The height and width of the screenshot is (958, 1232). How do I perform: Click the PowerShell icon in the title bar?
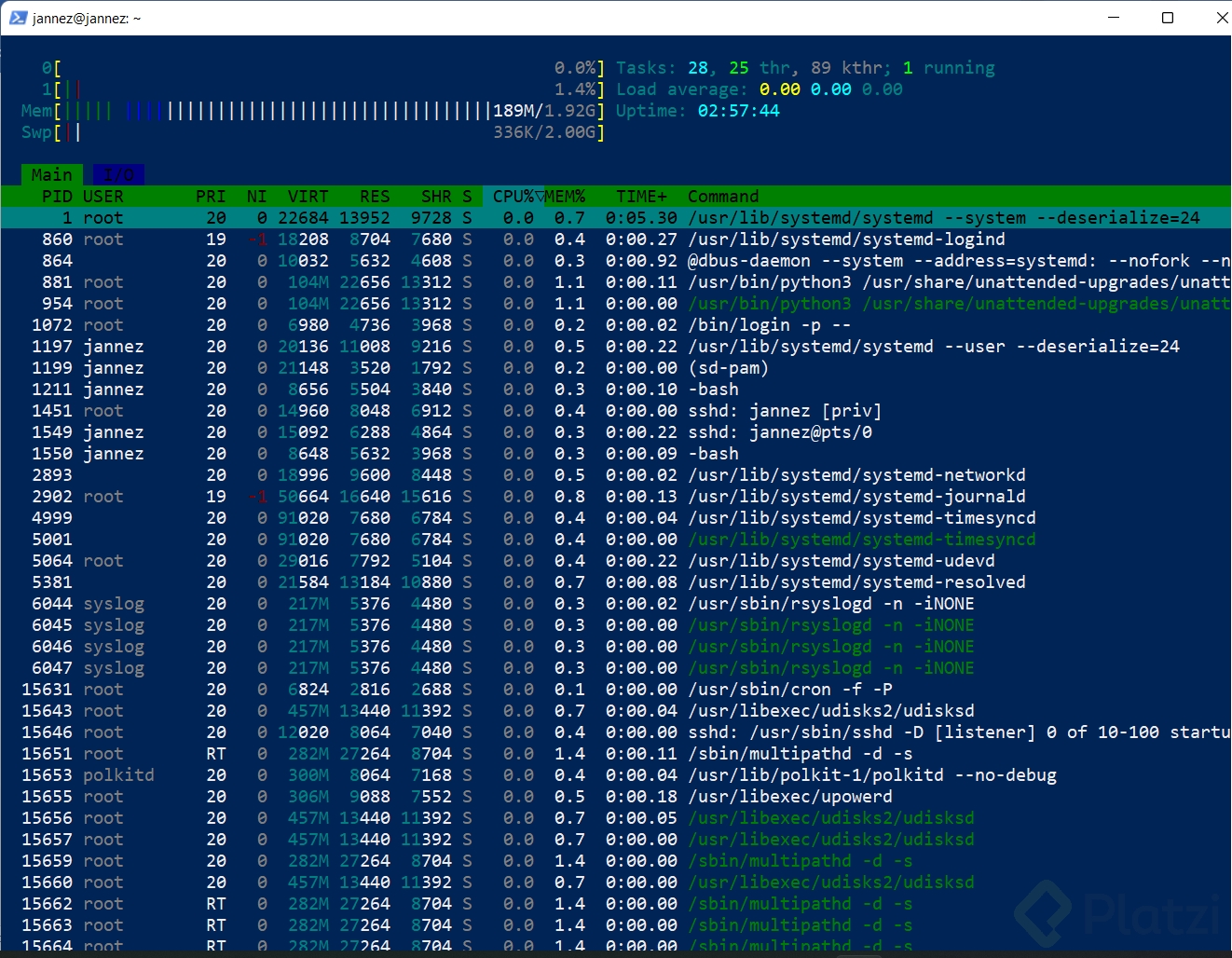click(x=18, y=18)
